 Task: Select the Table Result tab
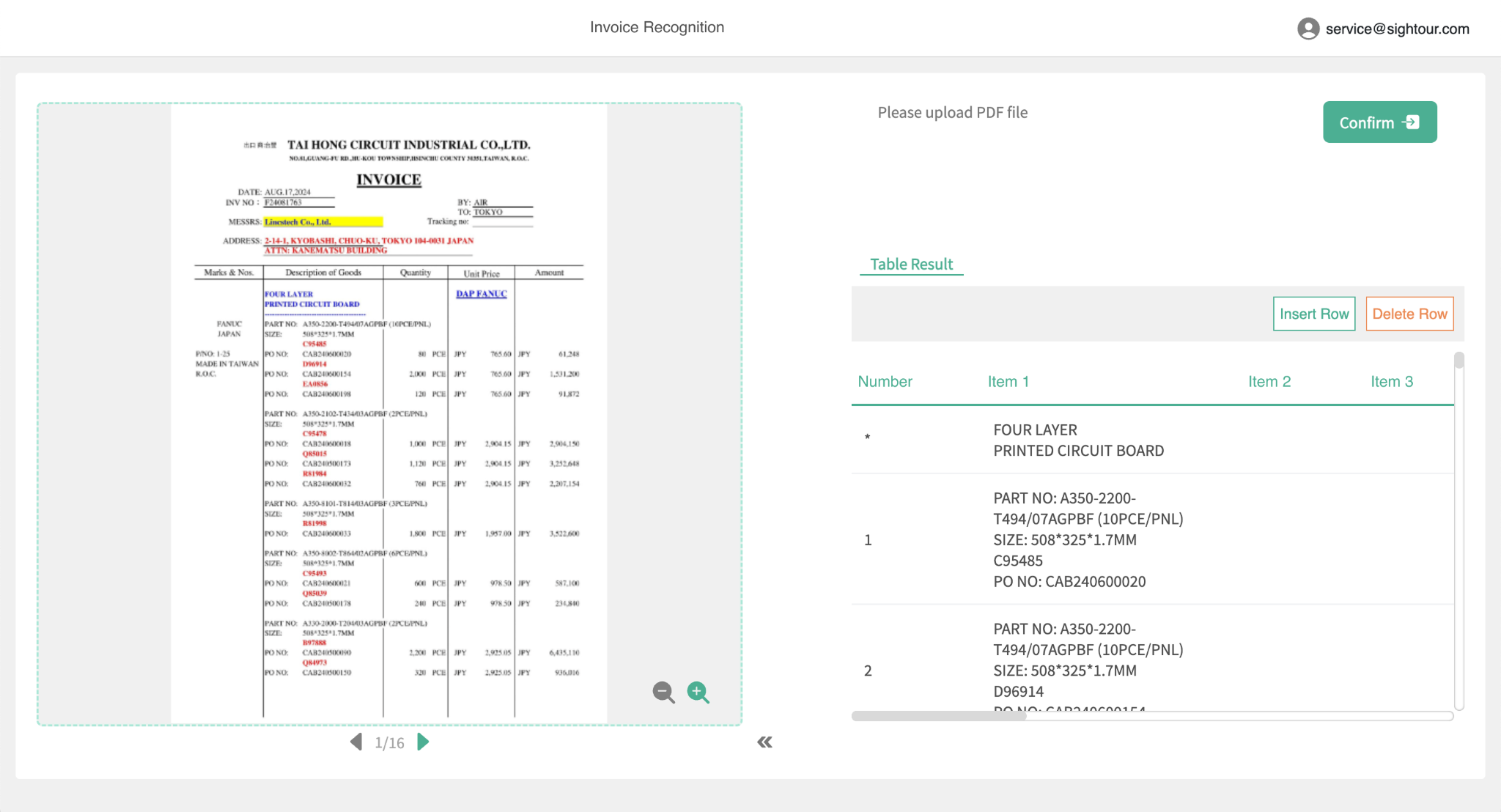pos(911,265)
